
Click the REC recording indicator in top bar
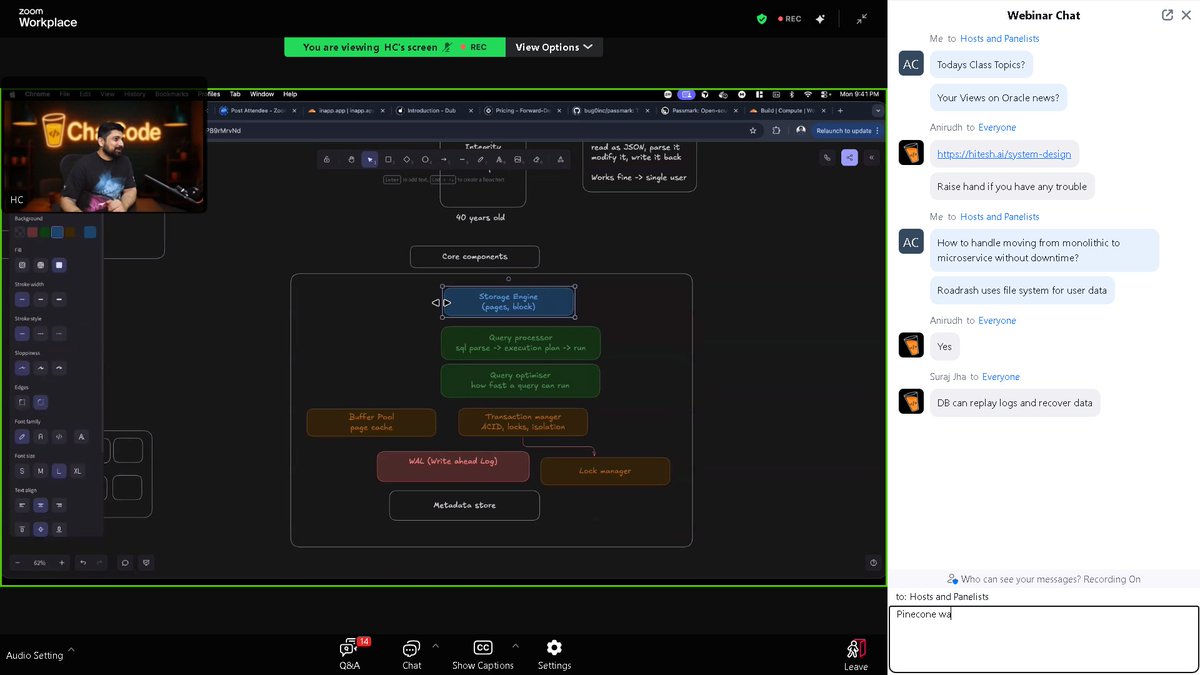[789, 19]
